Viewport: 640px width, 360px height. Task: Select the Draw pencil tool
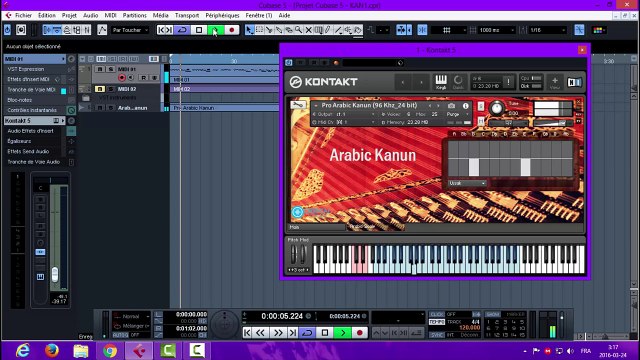[328, 30]
